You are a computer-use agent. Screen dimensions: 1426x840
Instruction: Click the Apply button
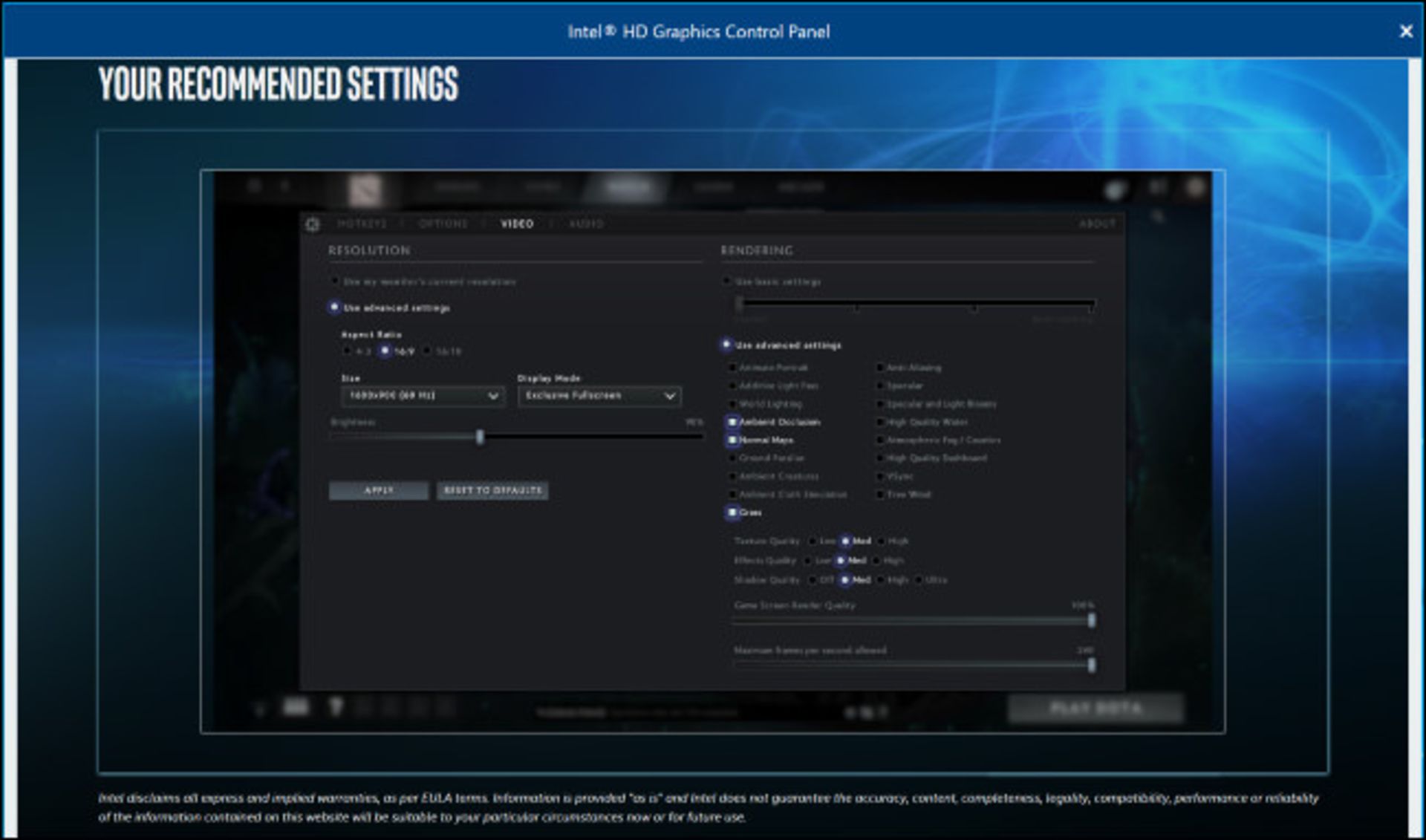[379, 490]
